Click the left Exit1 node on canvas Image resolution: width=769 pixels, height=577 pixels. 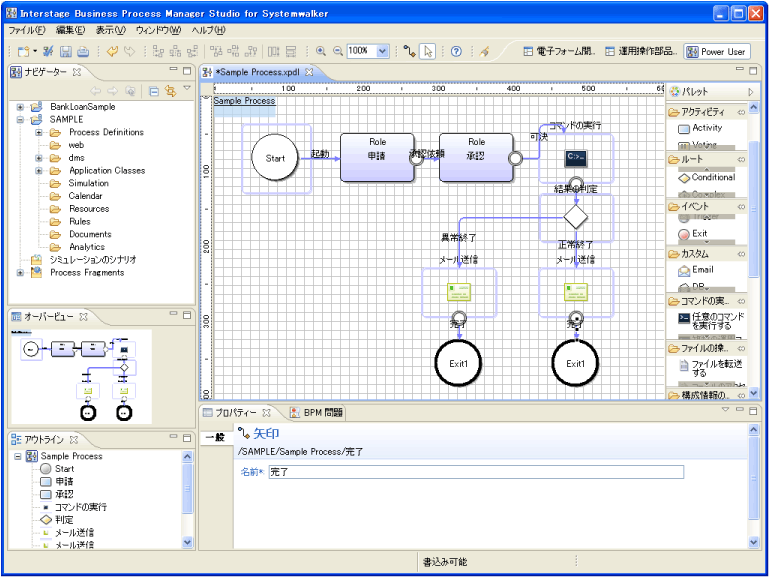pos(459,363)
